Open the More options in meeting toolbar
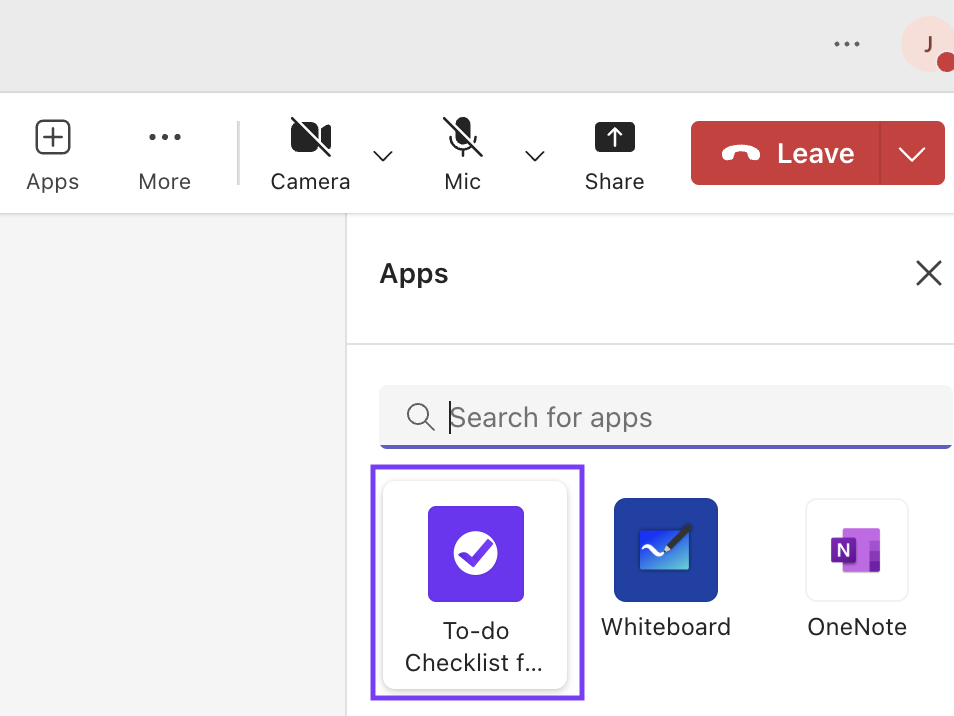Image resolution: width=954 pixels, height=716 pixels. pyautogui.click(x=164, y=138)
